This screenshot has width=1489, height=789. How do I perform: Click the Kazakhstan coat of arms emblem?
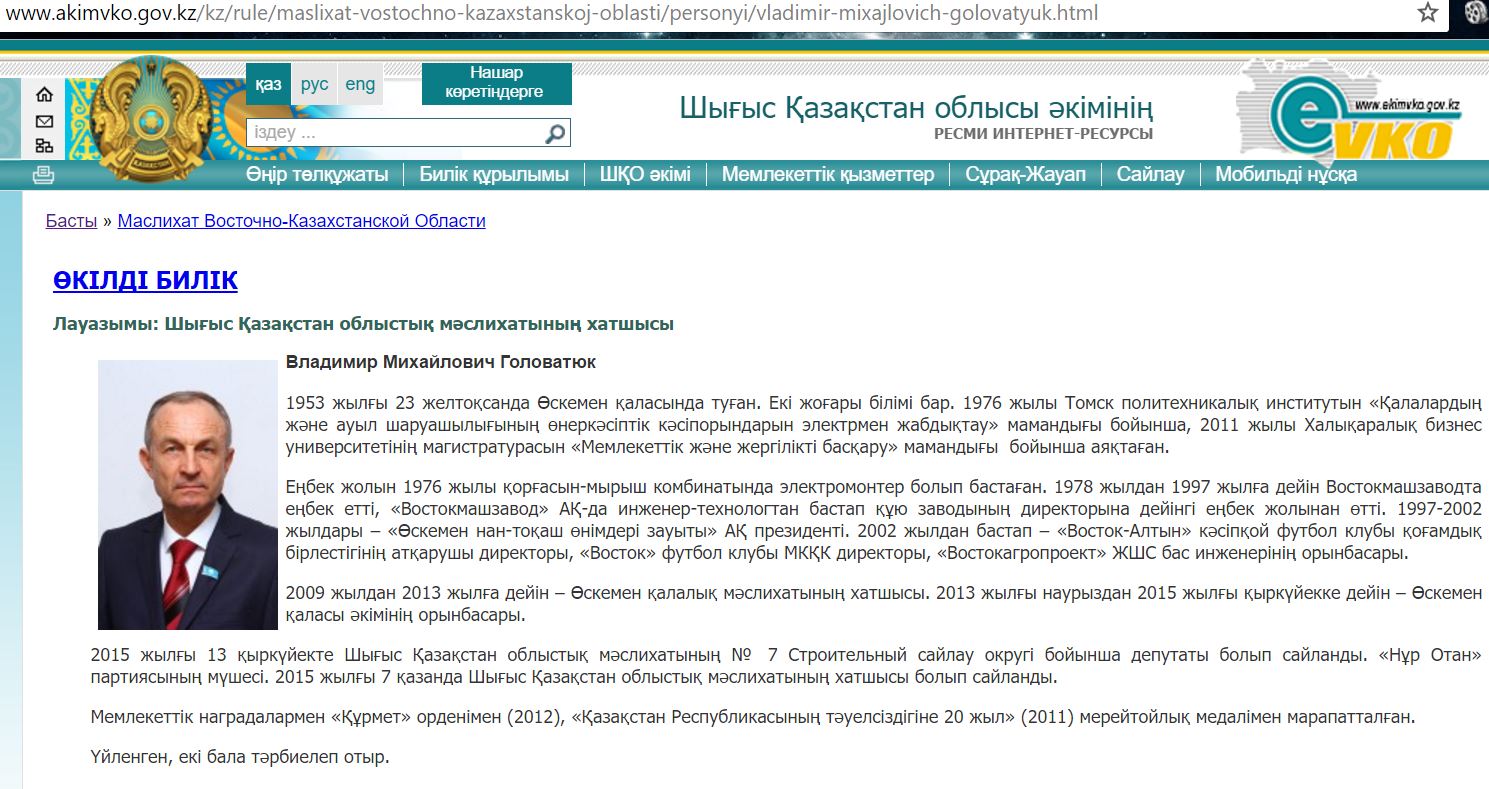(x=156, y=118)
